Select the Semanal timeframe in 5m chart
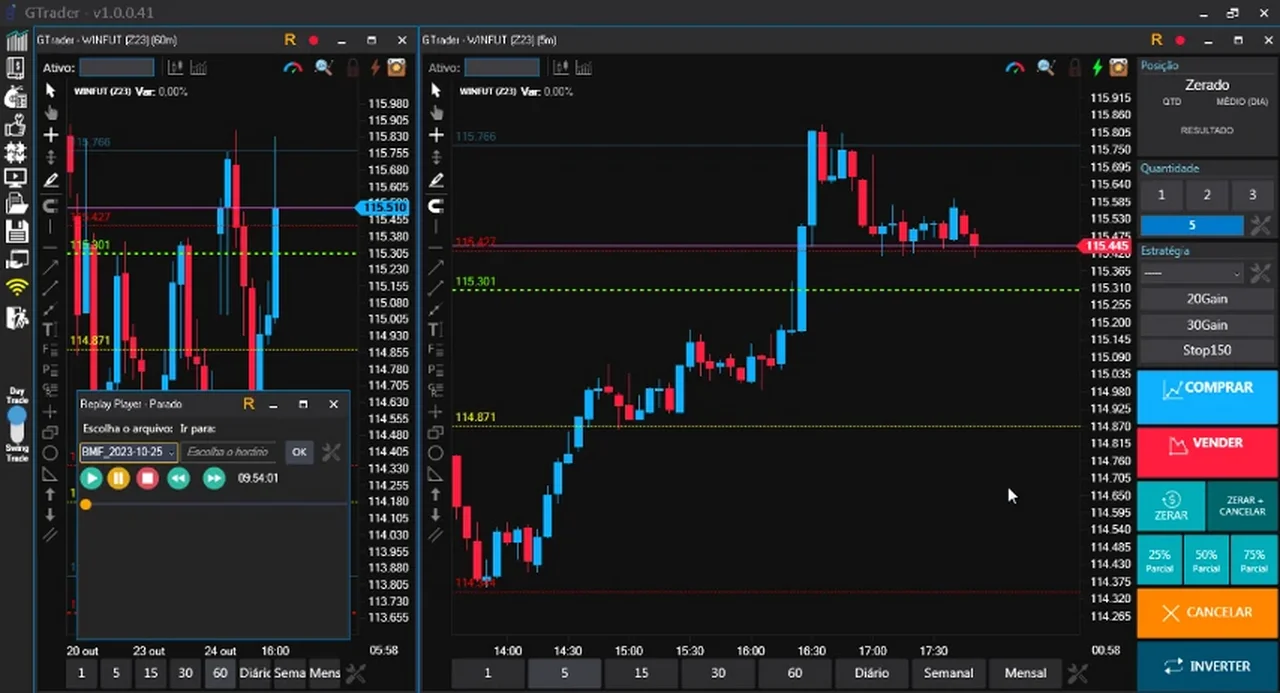 pos(948,673)
